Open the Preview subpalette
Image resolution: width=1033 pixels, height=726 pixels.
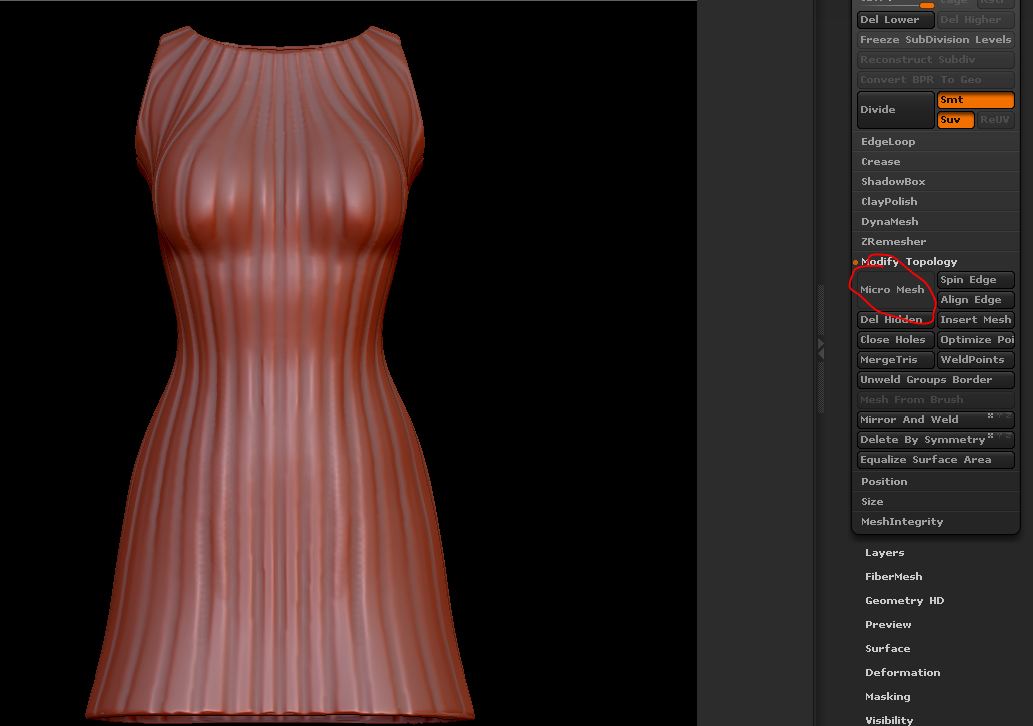click(x=888, y=625)
